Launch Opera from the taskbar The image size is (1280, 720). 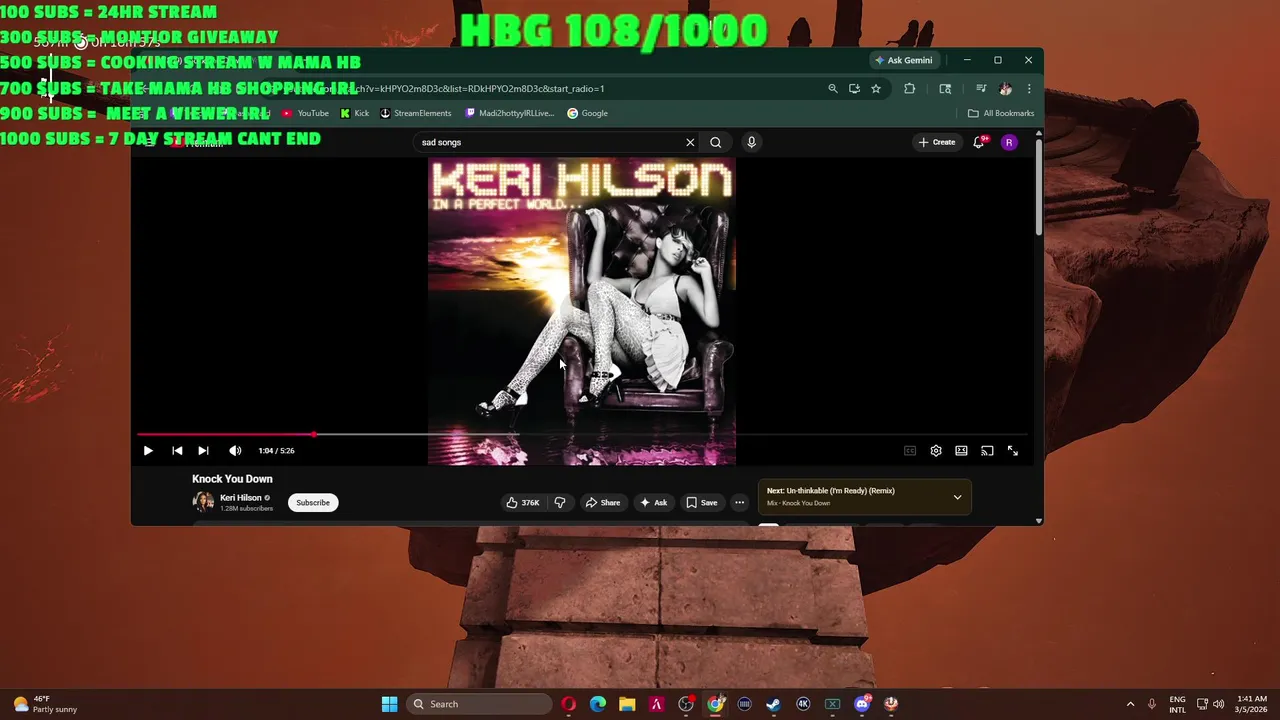point(569,704)
